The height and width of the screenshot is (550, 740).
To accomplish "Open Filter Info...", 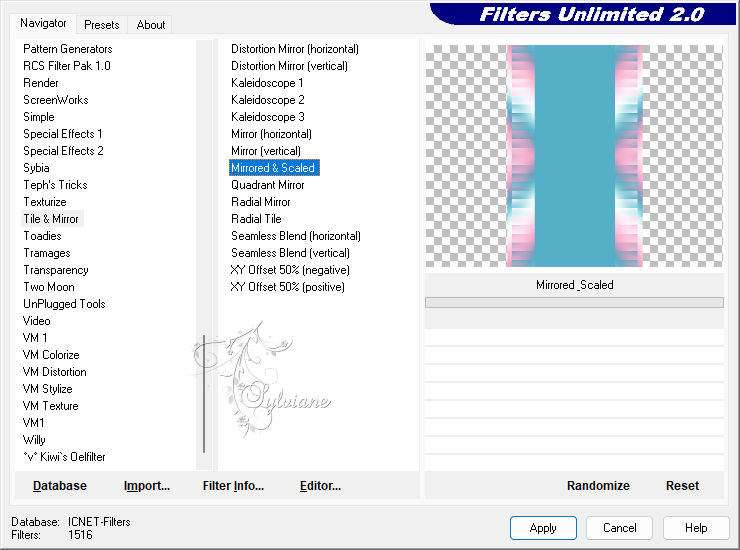I will 233,485.
